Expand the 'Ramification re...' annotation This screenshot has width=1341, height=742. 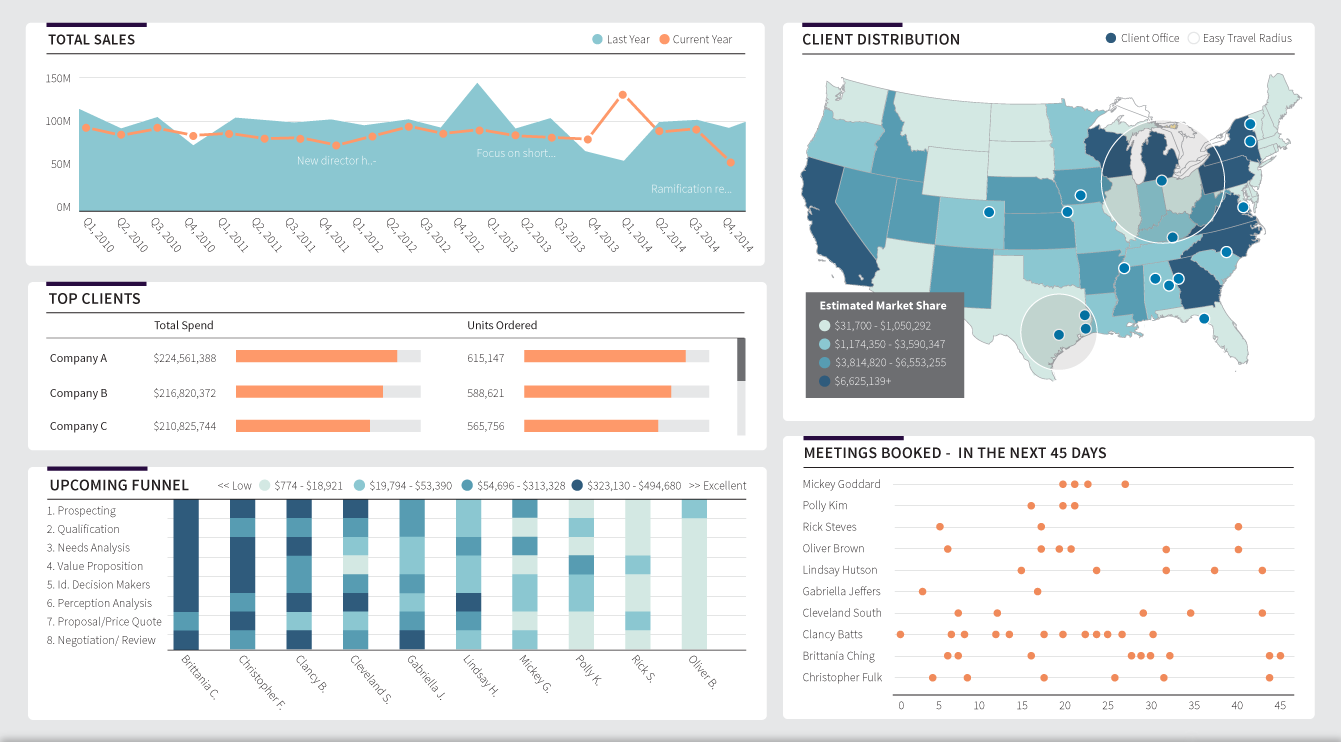point(691,189)
